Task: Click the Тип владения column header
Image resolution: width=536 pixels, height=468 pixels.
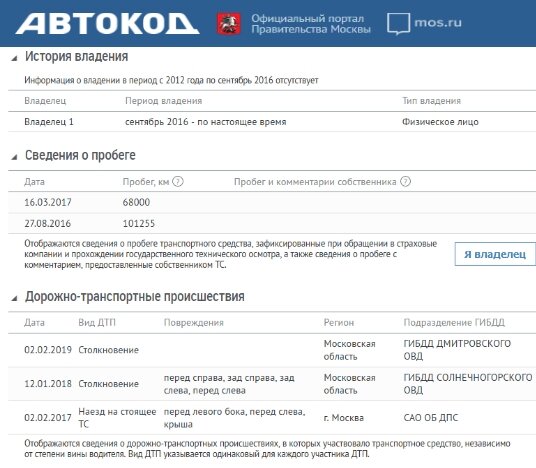Action: [x=431, y=101]
